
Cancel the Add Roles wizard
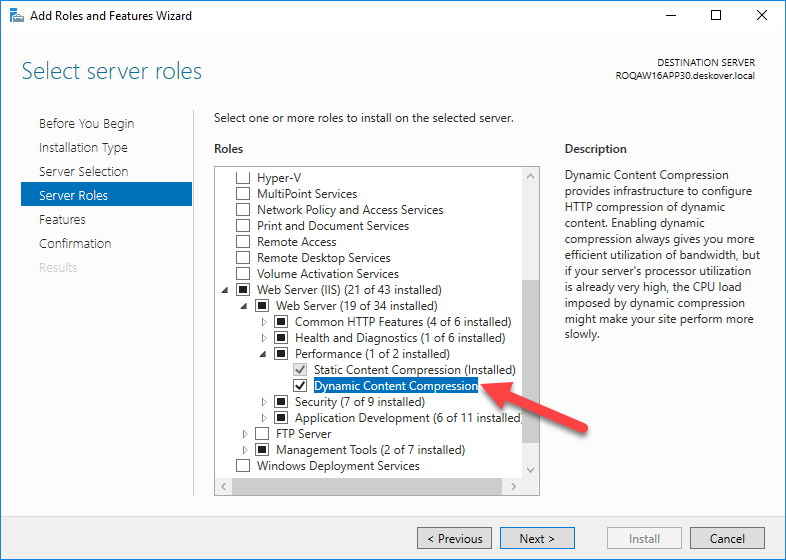[x=727, y=539]
